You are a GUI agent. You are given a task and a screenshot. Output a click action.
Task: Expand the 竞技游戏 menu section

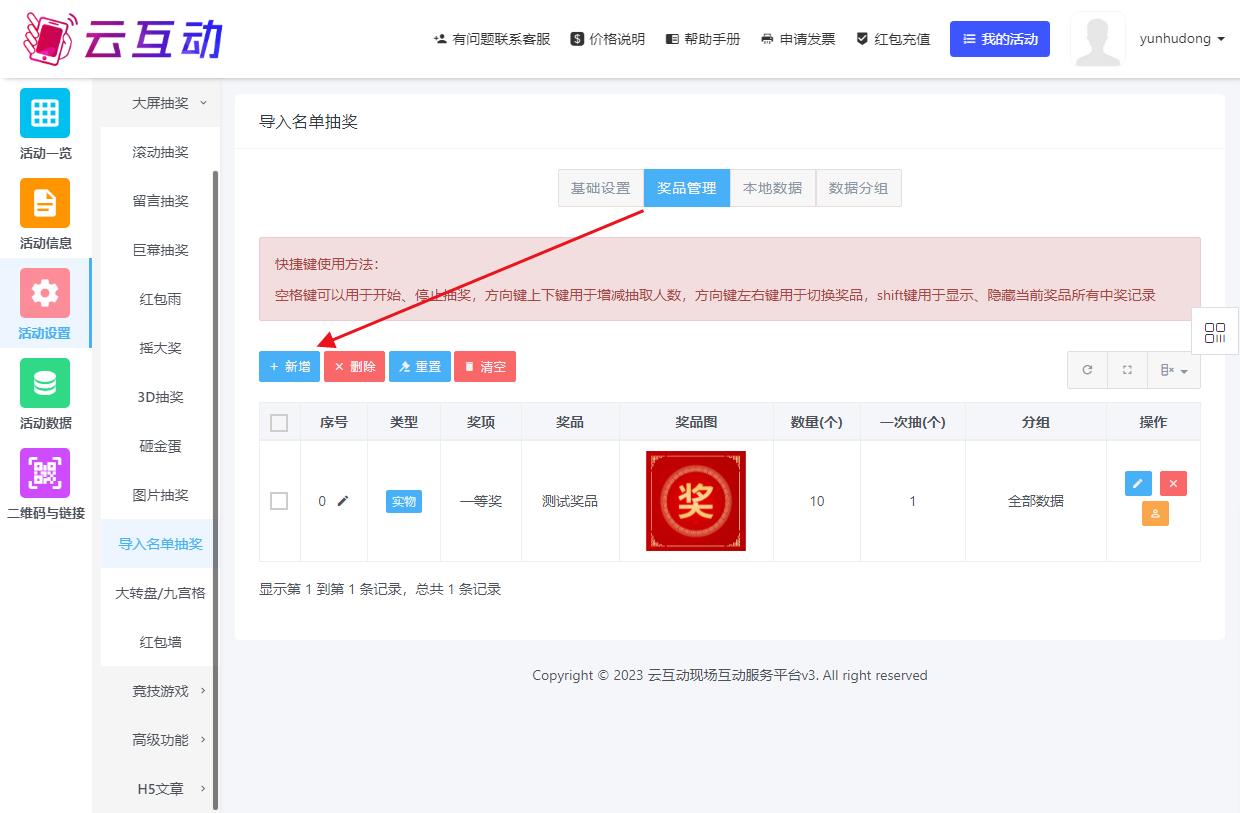tap(160, 691)
